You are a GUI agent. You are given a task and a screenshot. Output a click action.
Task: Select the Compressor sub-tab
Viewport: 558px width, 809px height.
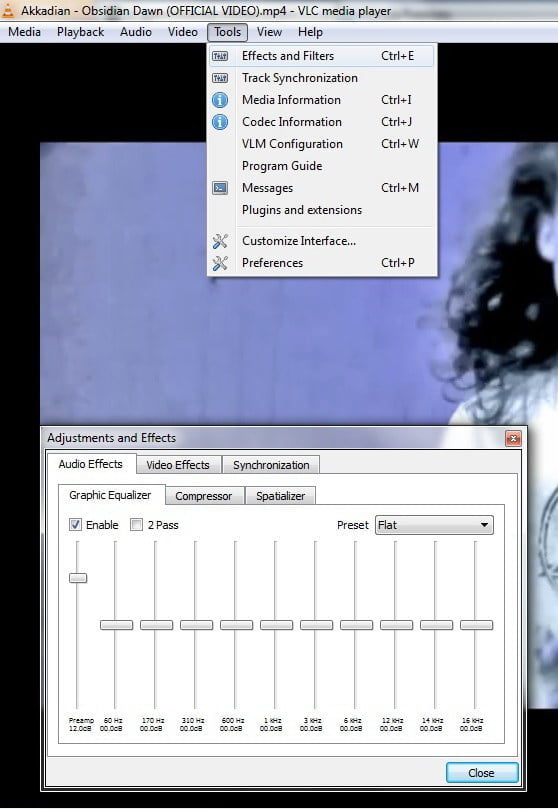(204, 496)
